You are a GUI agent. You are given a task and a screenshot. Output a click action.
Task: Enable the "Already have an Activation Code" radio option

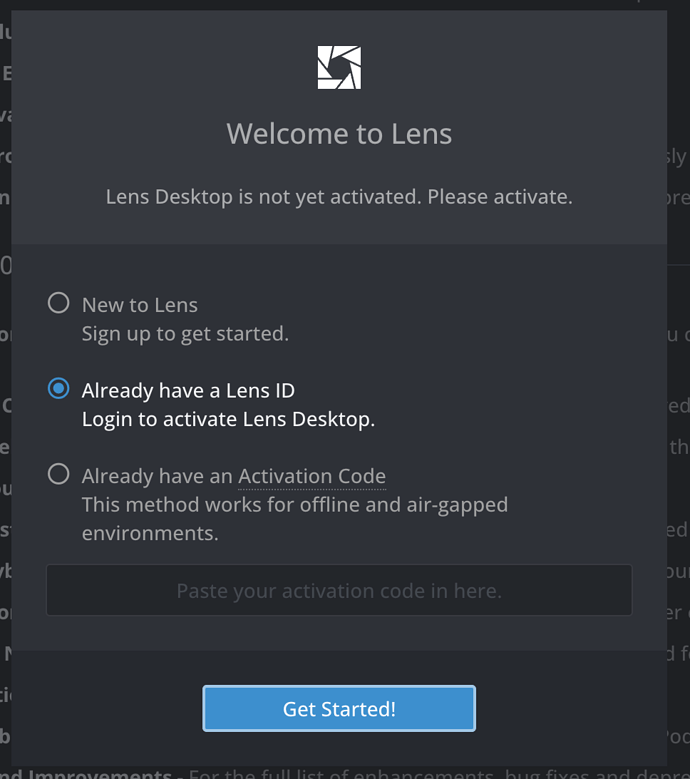pos(59,475)
